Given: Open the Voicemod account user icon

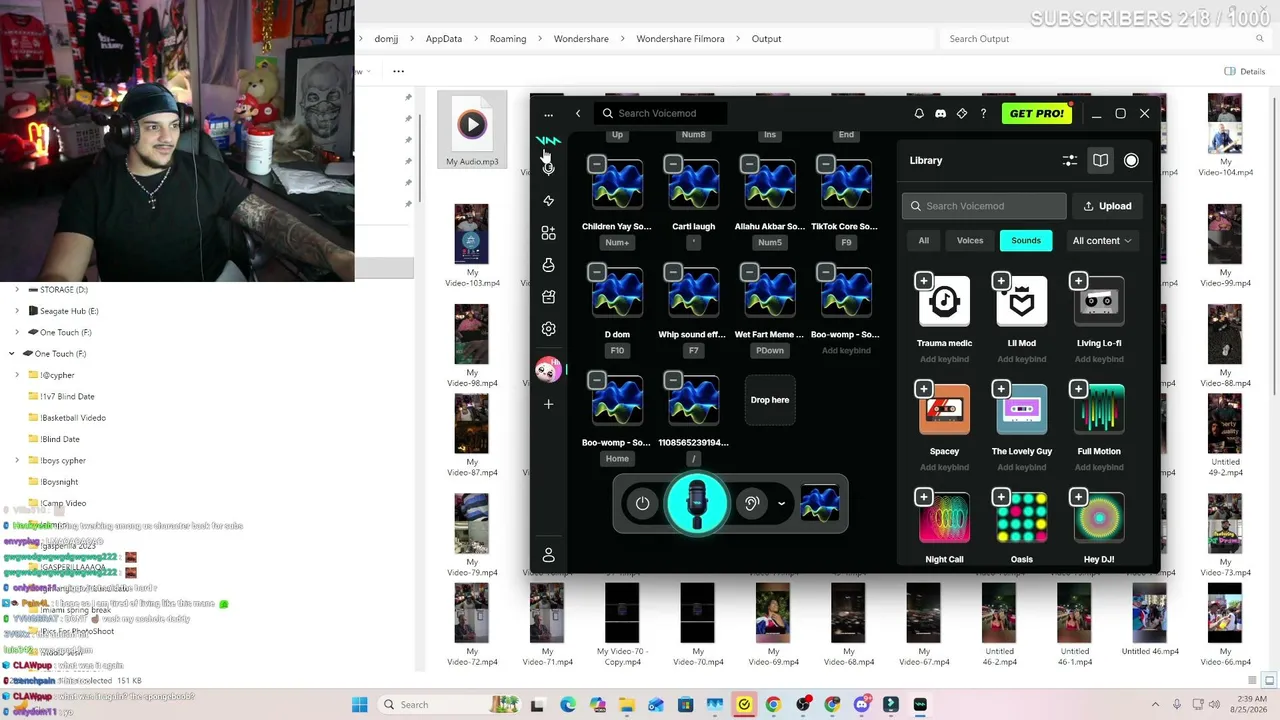Looking at the screenshot, I should pos(548,555).
